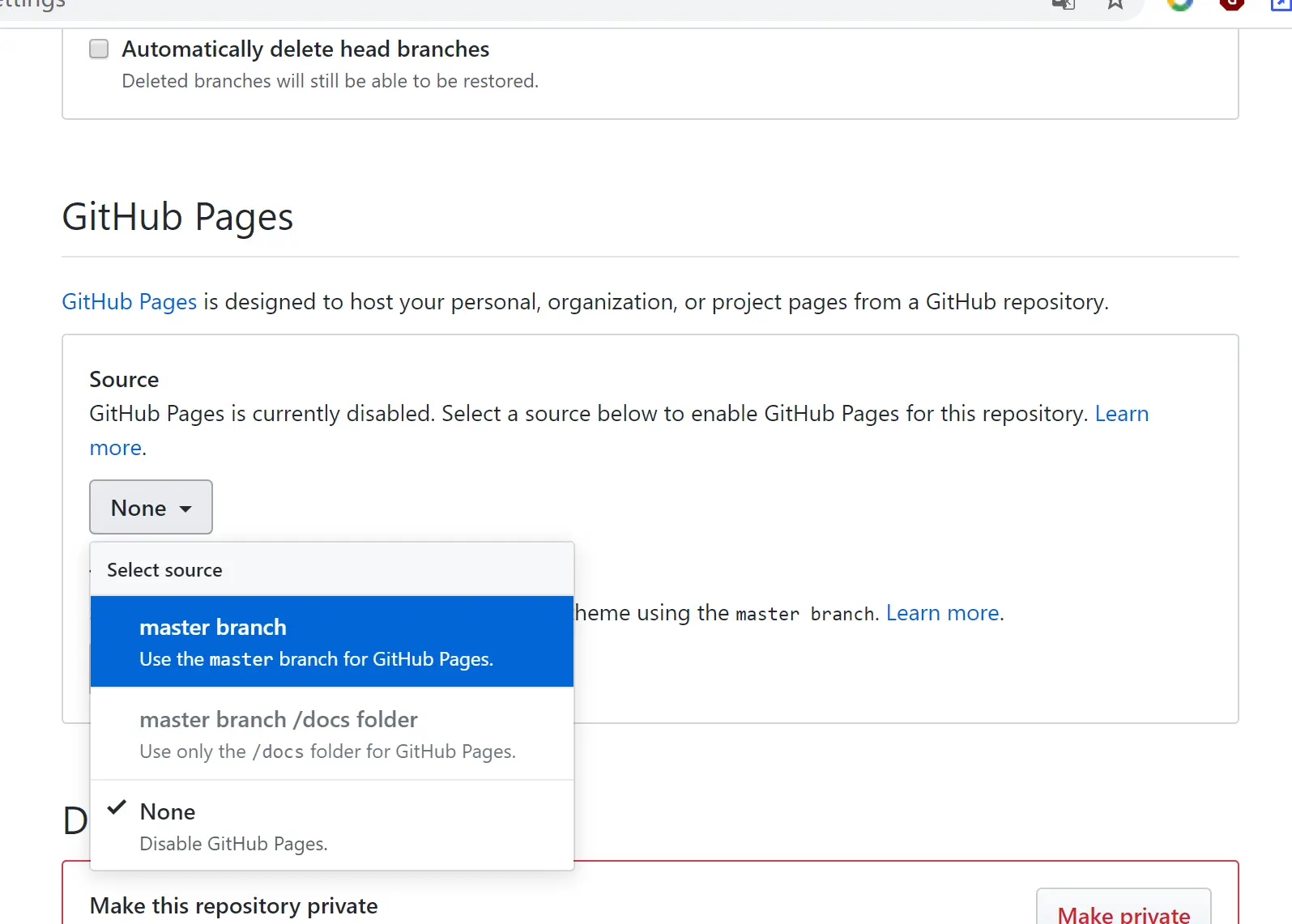Click the Source label text
1292x924 pixels.
[124, 380]
